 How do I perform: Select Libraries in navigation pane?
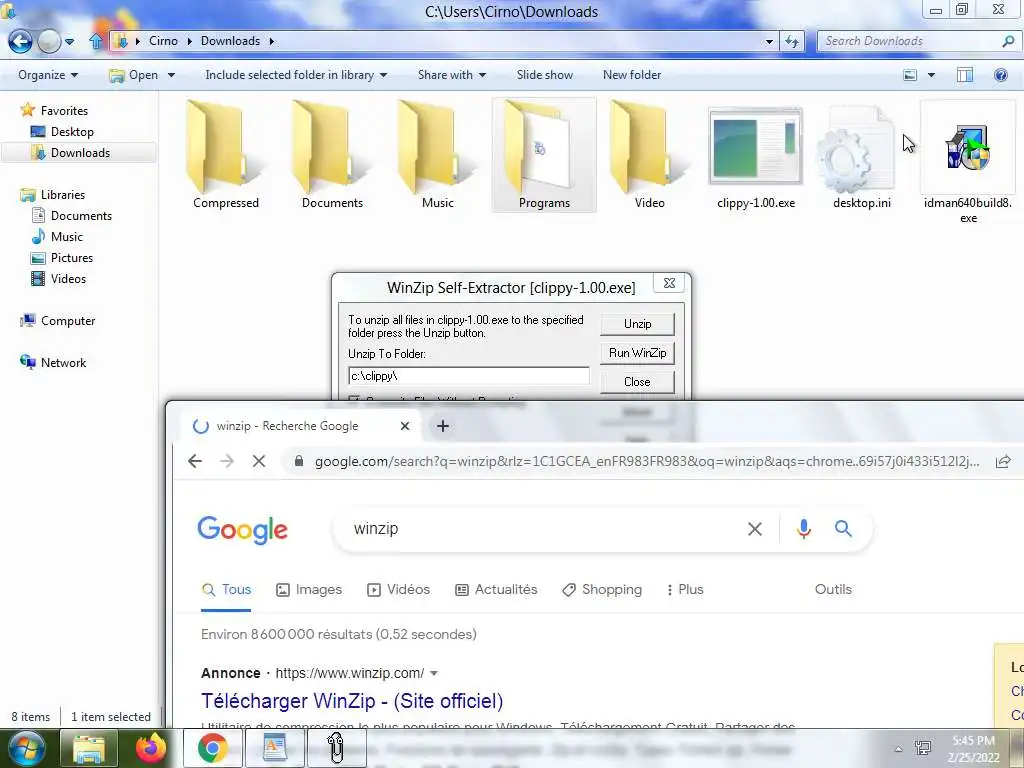click(63, 195)
